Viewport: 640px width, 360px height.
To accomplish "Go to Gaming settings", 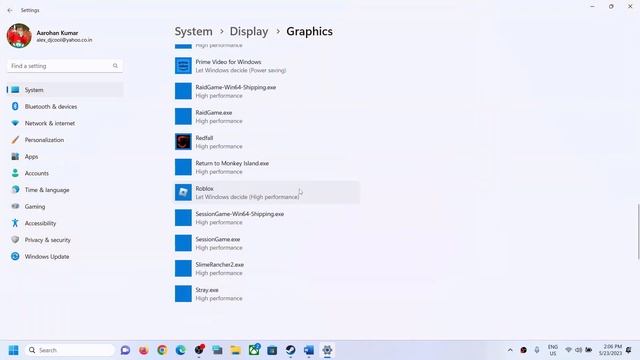I will coord(65,207).
